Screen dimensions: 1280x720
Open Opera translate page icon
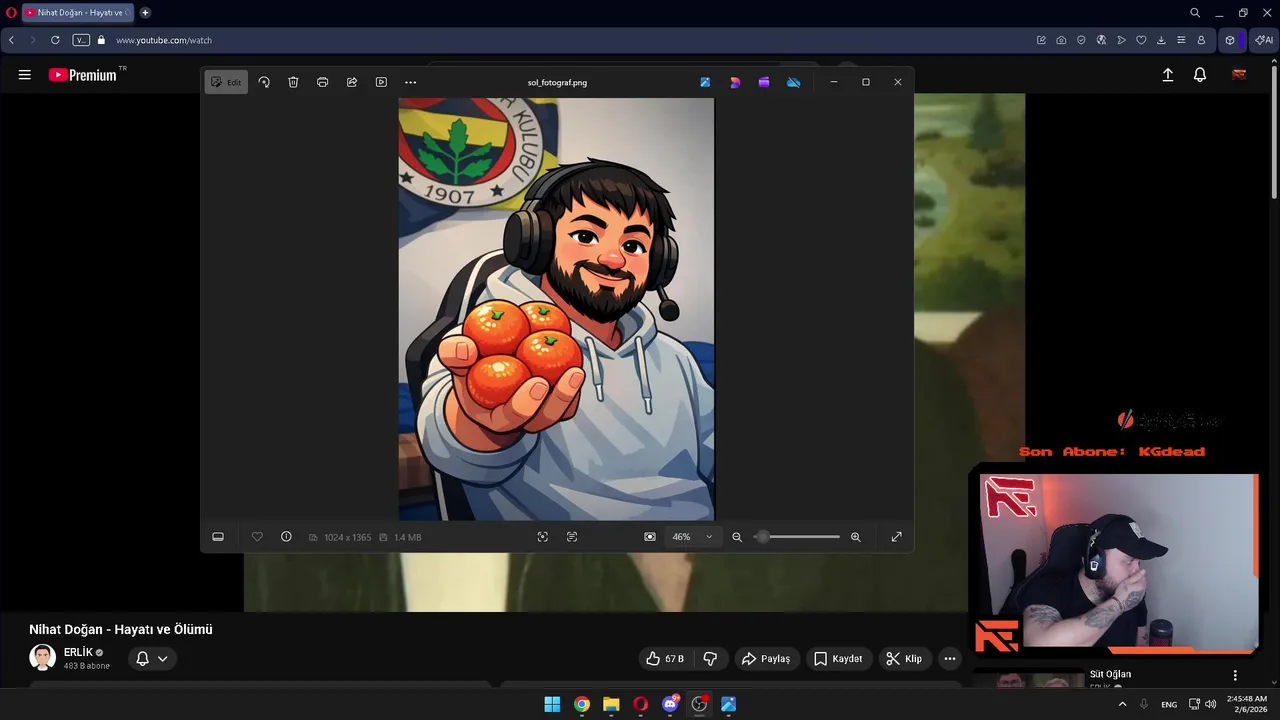pos(1101,40)
